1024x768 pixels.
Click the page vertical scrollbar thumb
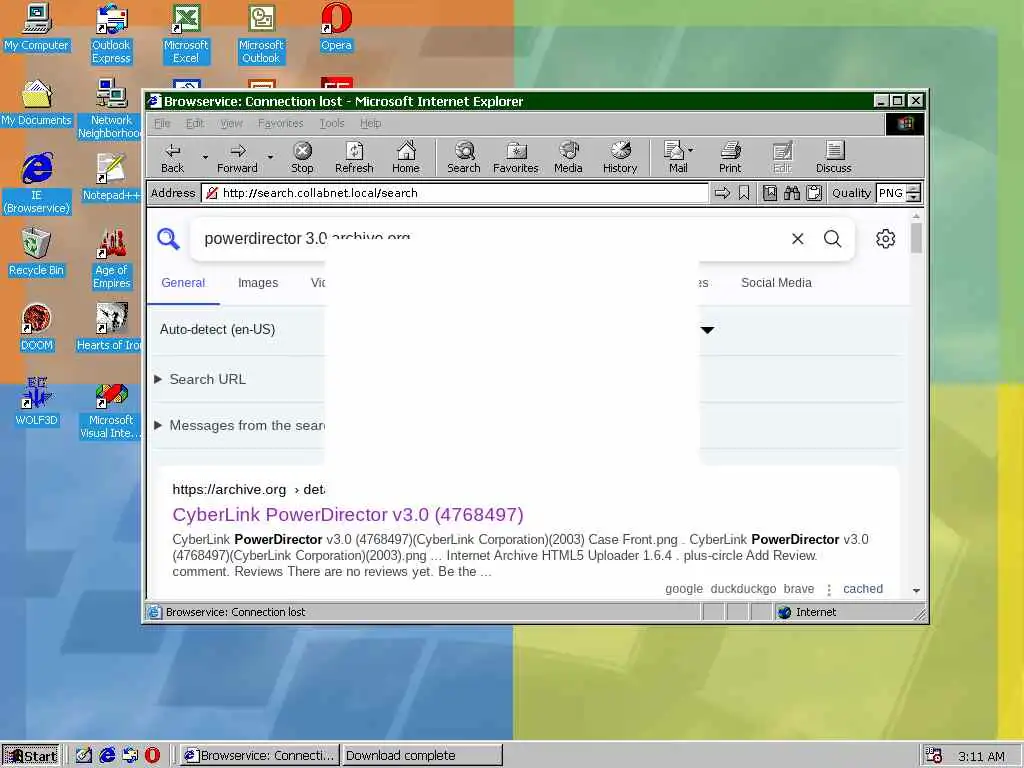tap(916, 238)
